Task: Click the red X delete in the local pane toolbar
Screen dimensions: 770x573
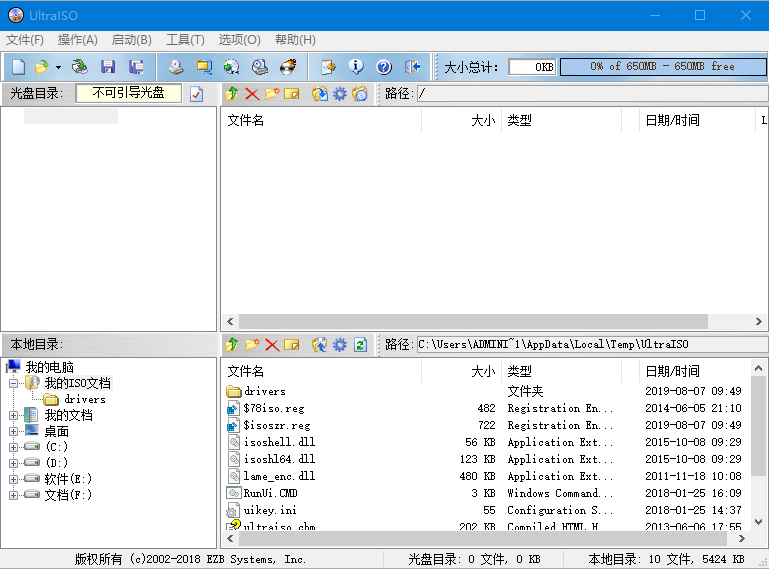Action: [x=272, y=345]
